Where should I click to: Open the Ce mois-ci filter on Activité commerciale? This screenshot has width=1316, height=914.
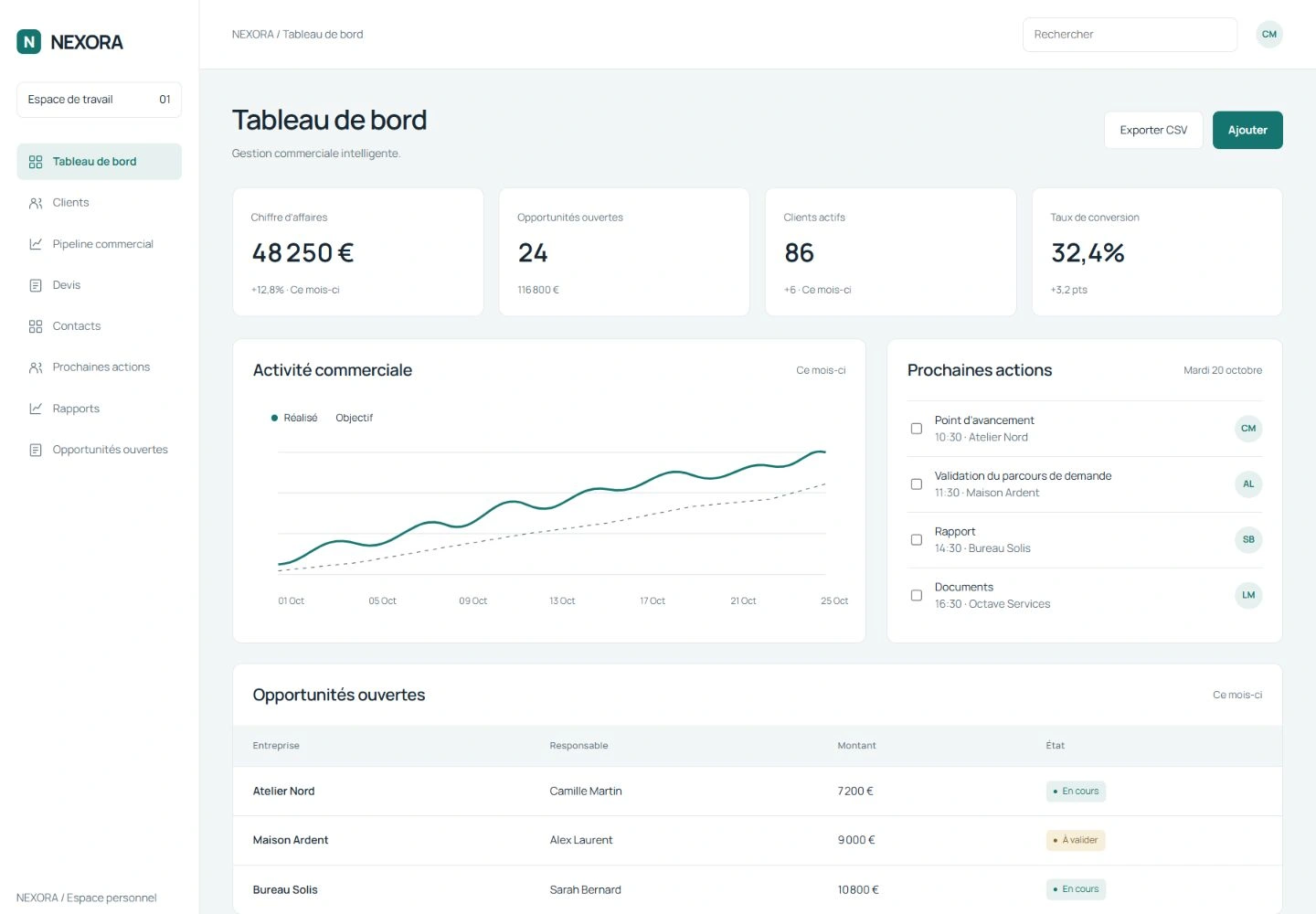821,370
